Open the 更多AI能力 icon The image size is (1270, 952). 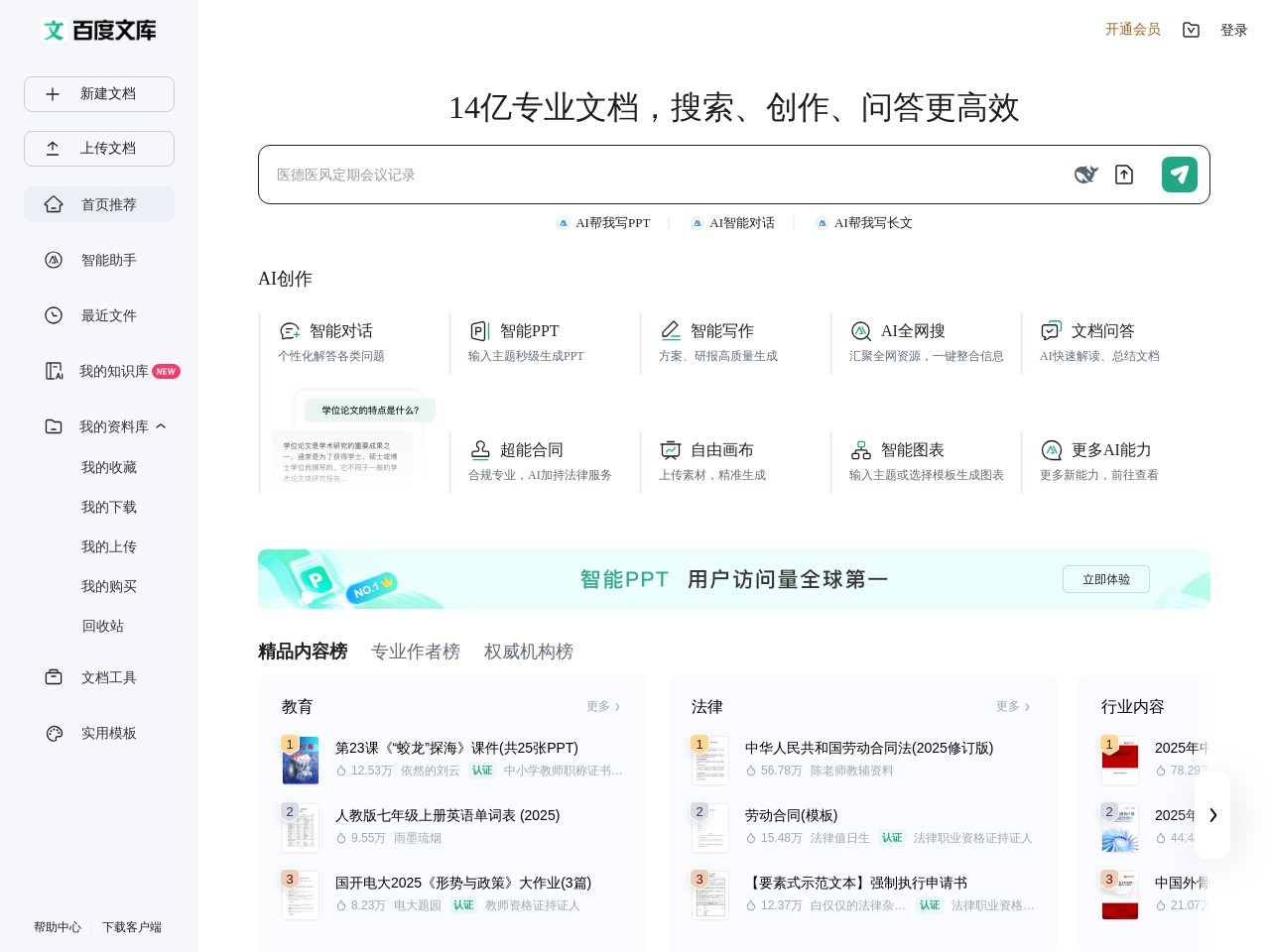tap(1052, 450)
